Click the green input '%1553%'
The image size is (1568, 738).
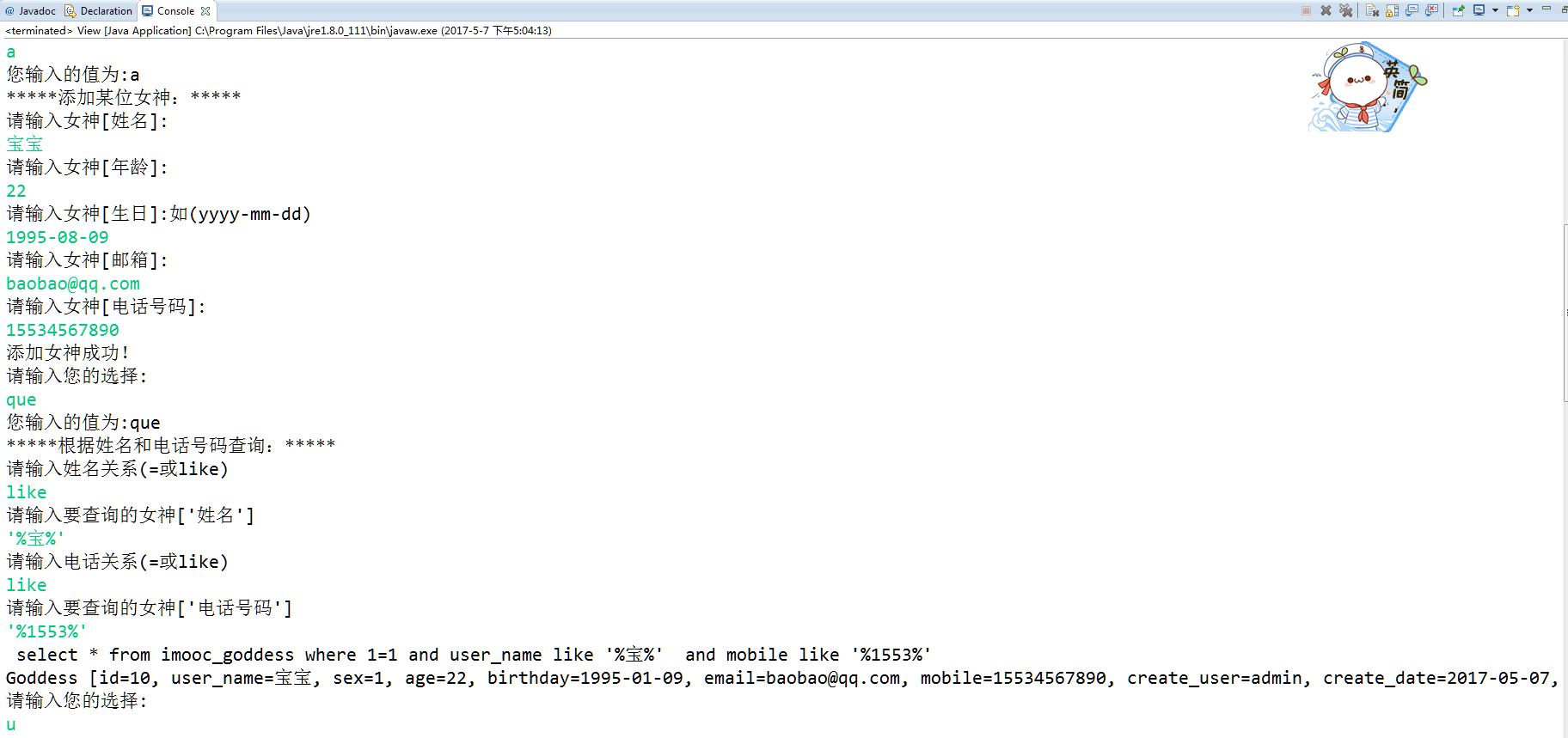[47, 631]
